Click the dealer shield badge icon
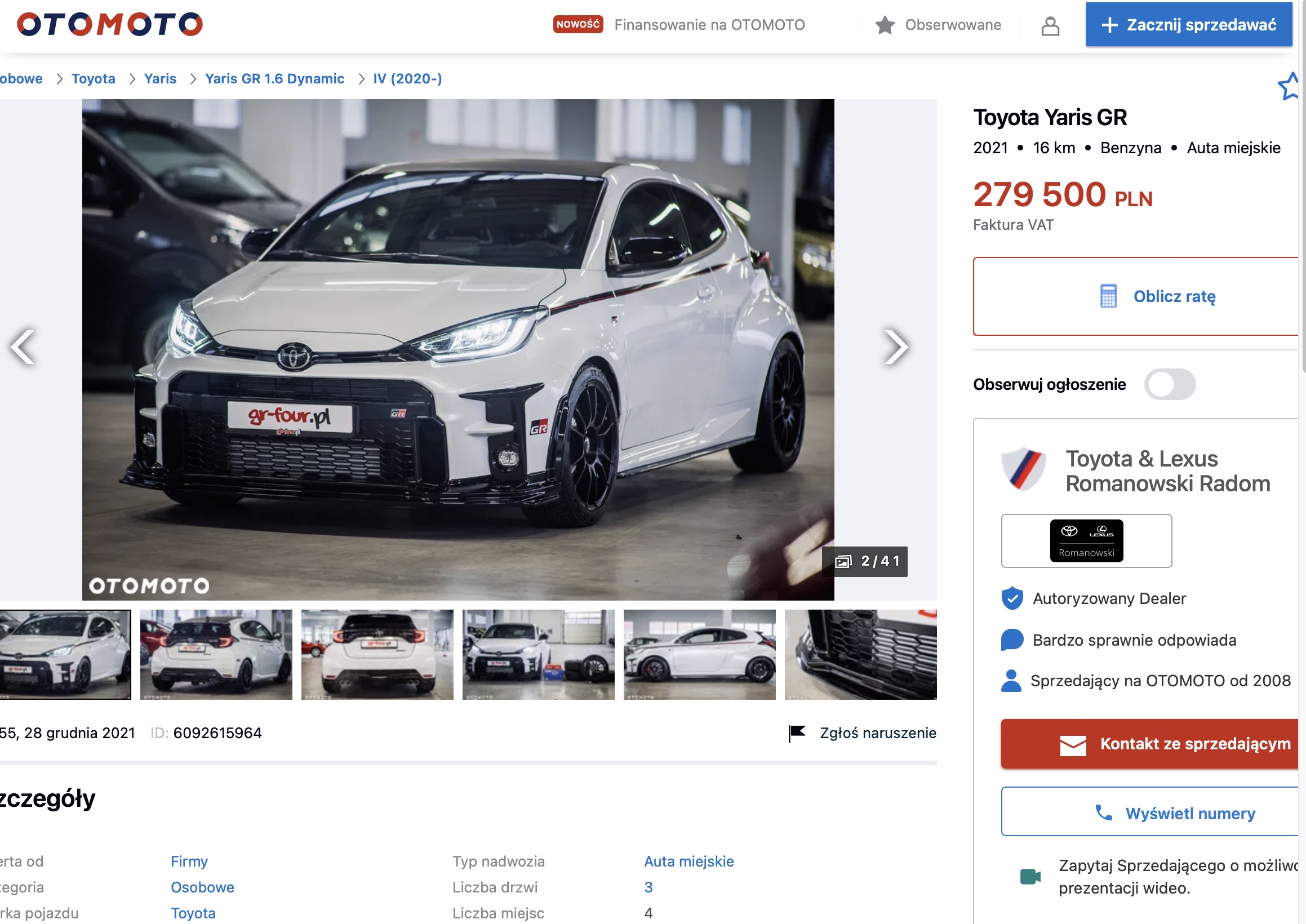The width and height of the screenshot is (1306, 924). point(1023,469)
